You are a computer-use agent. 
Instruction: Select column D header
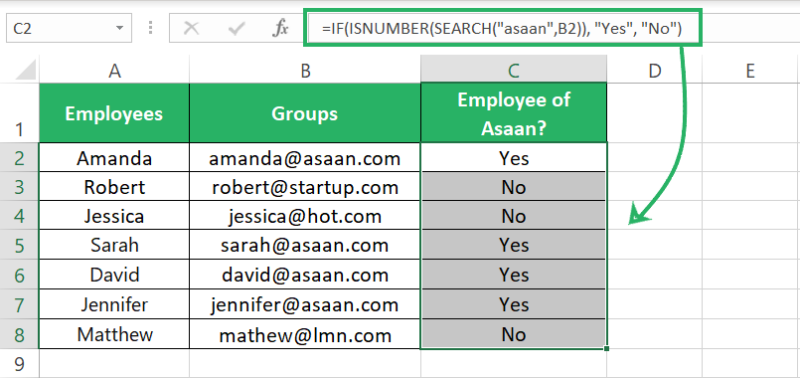(655, 70)
